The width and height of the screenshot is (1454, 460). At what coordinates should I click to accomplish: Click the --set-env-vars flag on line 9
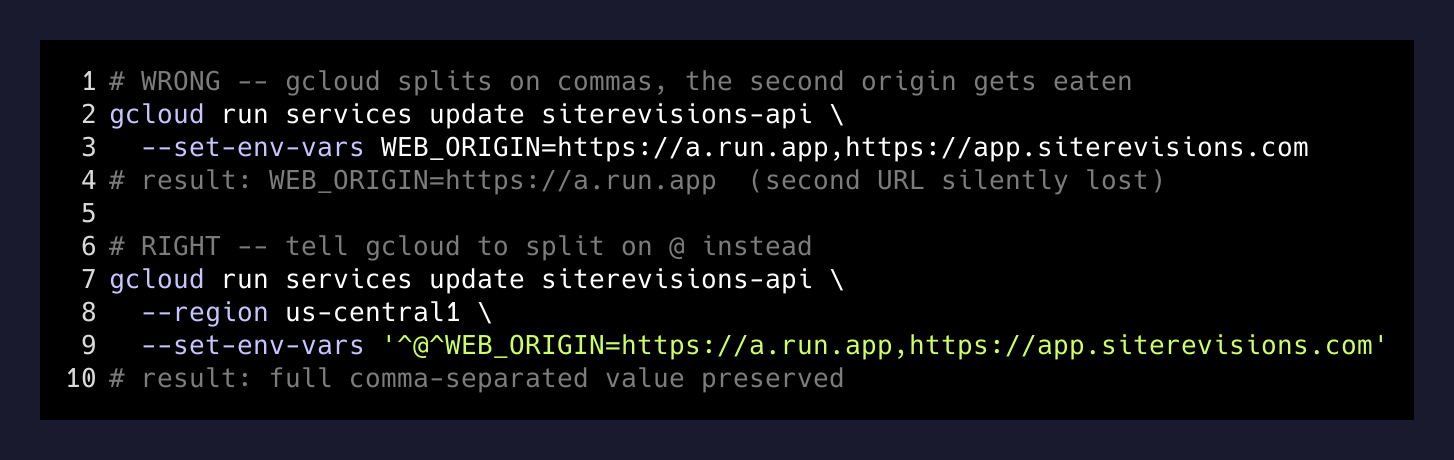pos(253,346)
